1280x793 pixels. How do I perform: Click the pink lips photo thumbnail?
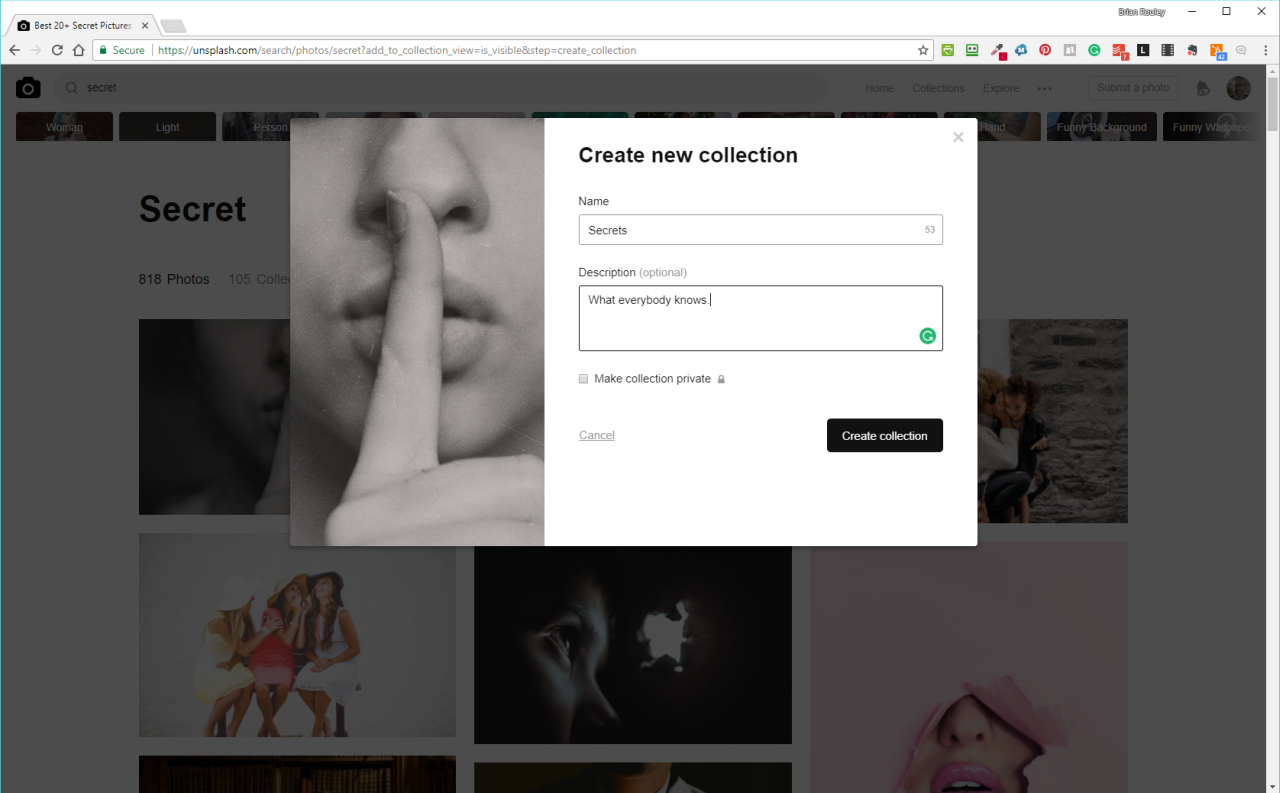pos(968,668)
